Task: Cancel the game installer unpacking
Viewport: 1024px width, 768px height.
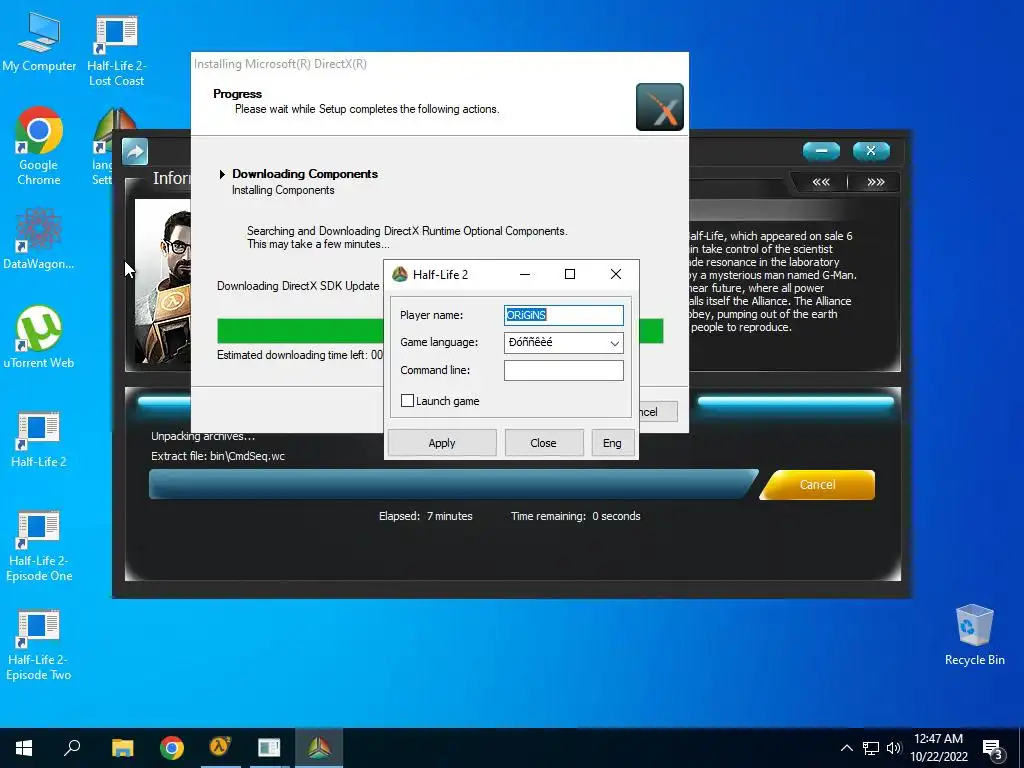Action: point(818,485)
